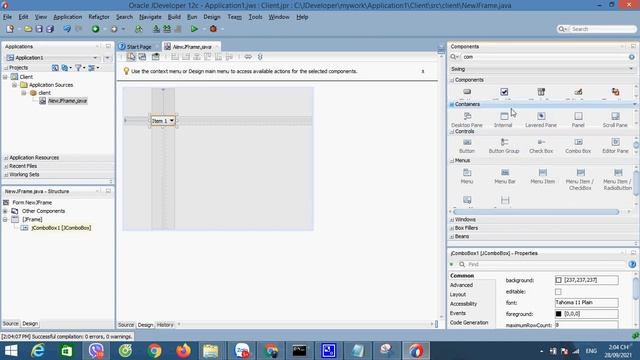Click the Open file folder toolbar icon
The width and height of the screenshot is (640, 360).
(28, 29)
